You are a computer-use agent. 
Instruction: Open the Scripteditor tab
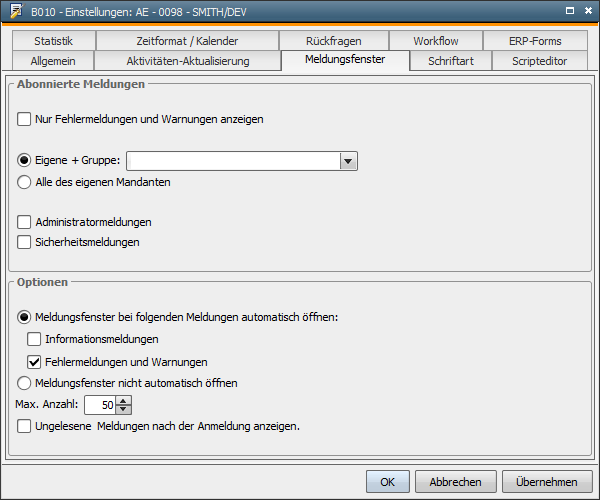pos(540,61)
